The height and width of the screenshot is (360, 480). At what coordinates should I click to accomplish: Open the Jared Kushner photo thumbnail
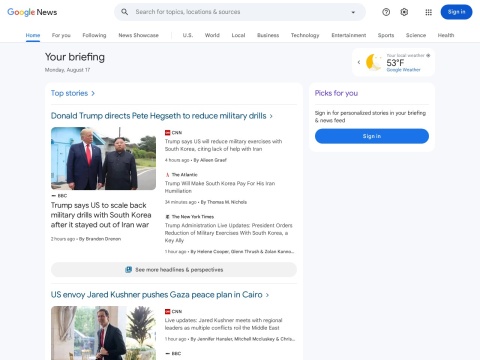103,333
